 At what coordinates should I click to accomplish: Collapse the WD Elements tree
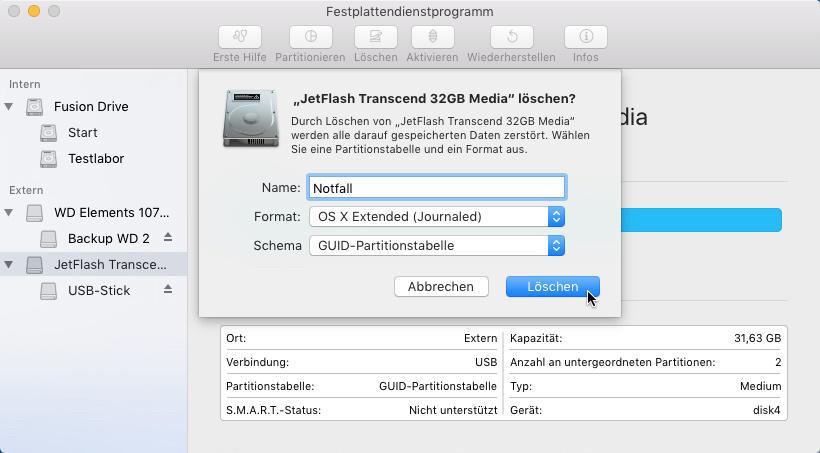pyautogui.click(x=9, y=213)
